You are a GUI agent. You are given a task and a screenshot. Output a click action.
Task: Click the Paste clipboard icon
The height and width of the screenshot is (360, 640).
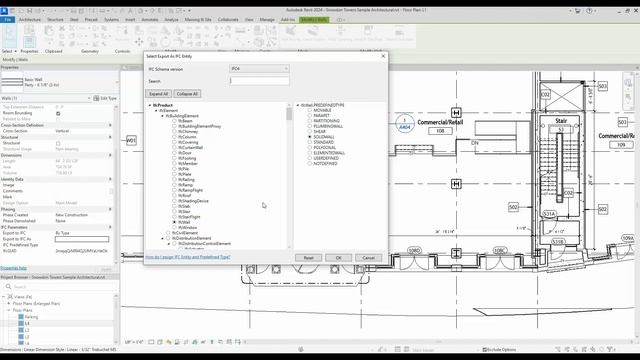click(49, 32)
